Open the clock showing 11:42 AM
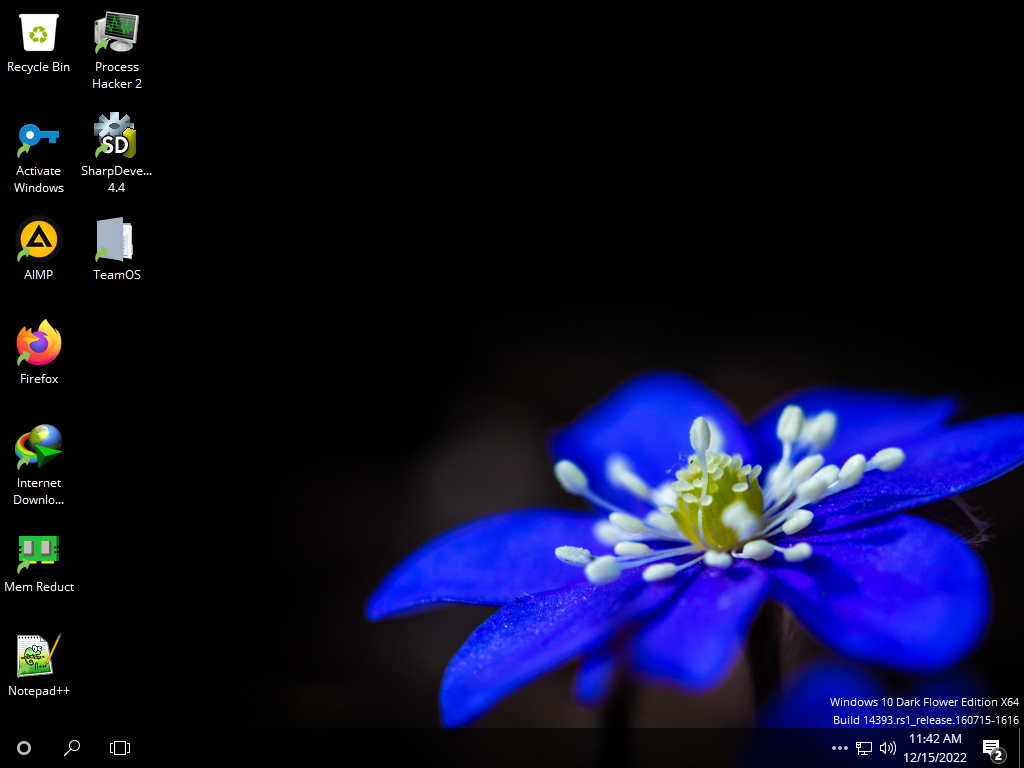This screenshot has width=1024, height=768. 935,748
